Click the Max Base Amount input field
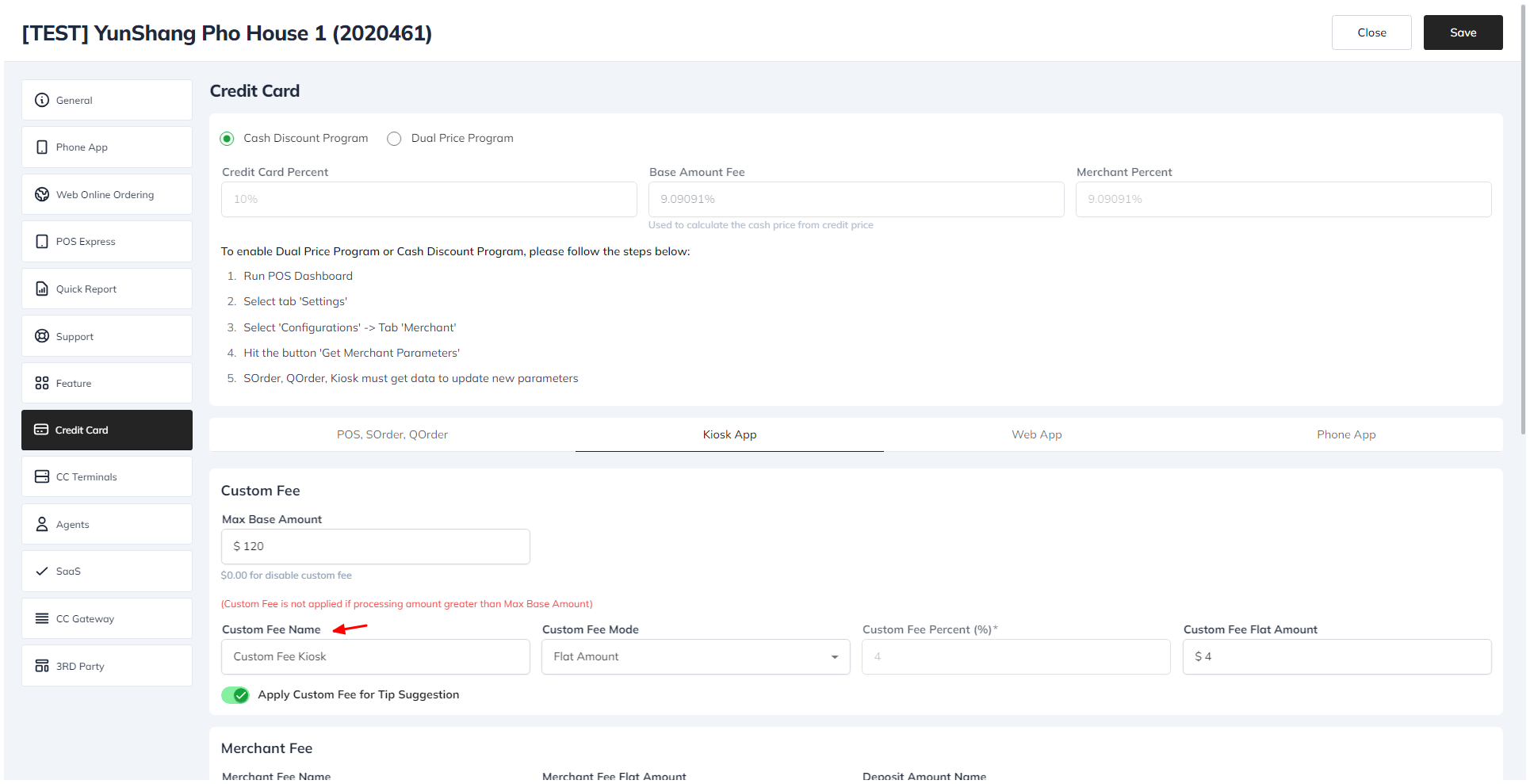 375,546
